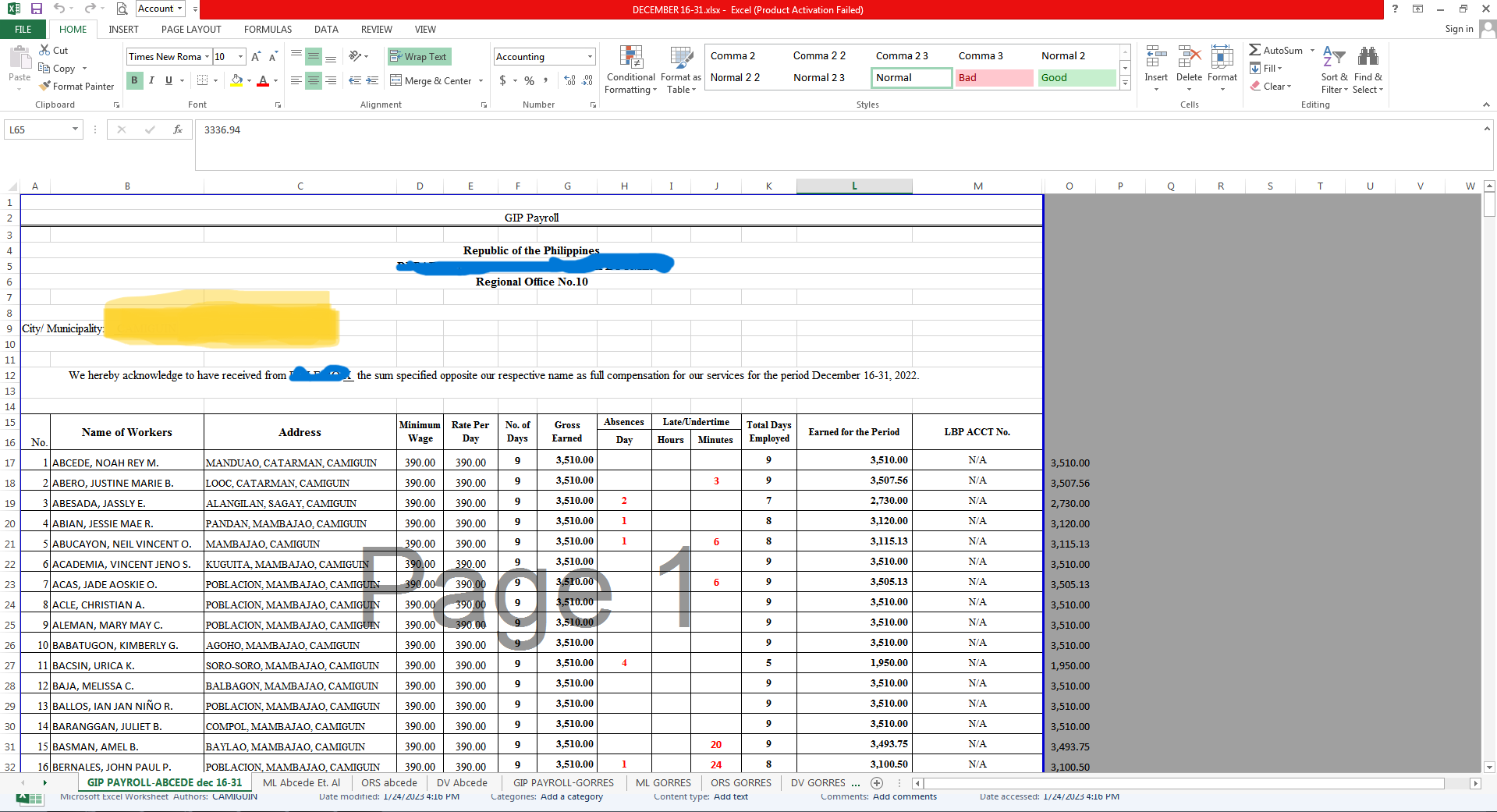This screenshot has height=812, width=1497.
Task: Open the font size dropdown
Action: [240, 56]
